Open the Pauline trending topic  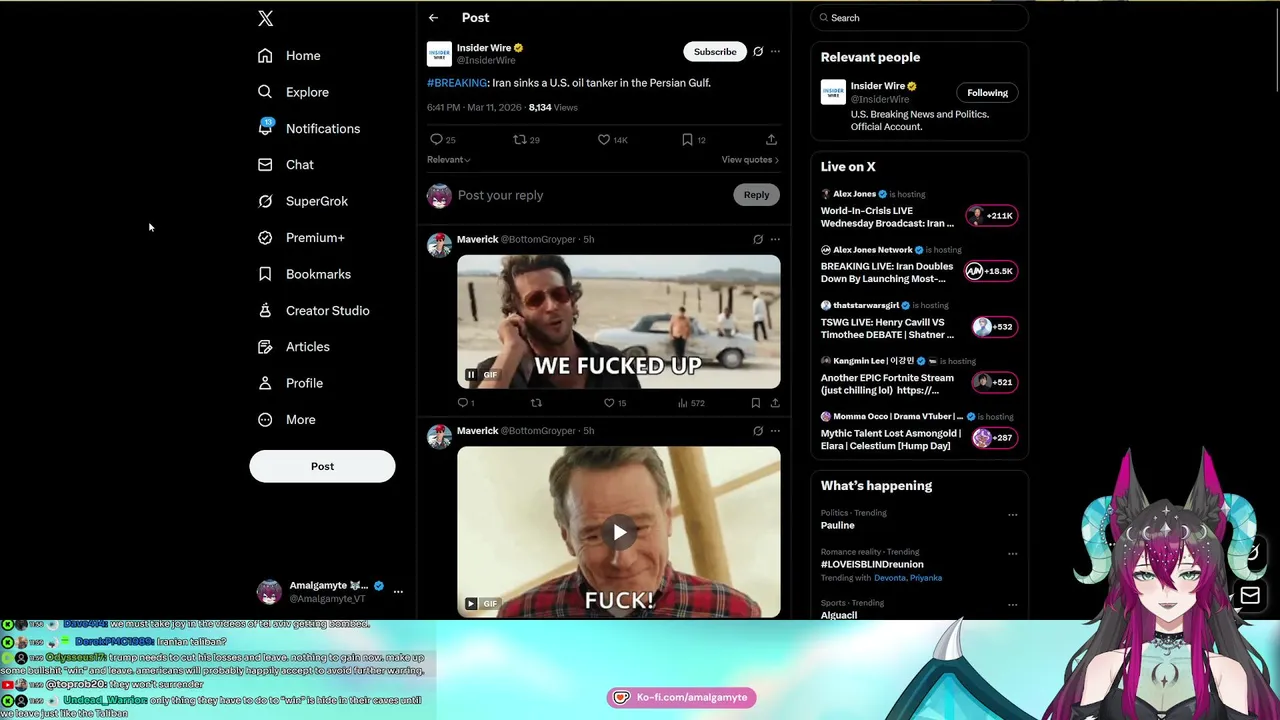(x=838, y=526)
